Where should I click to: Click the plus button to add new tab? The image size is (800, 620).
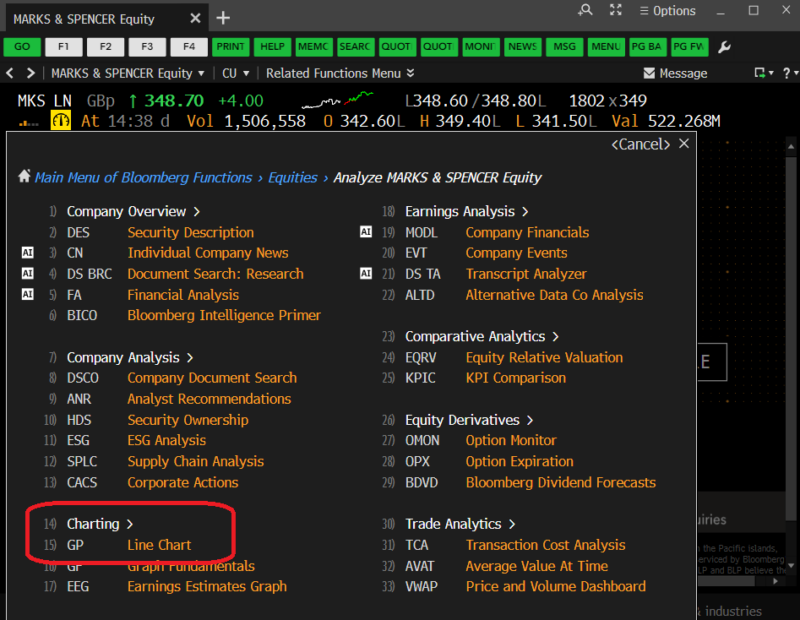tap(222, 17)
